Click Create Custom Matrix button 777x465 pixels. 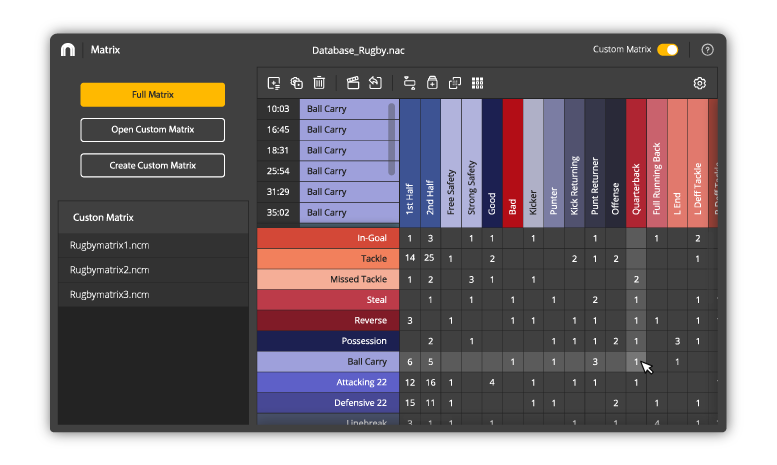pyautogui.click(x=153, y=165)
